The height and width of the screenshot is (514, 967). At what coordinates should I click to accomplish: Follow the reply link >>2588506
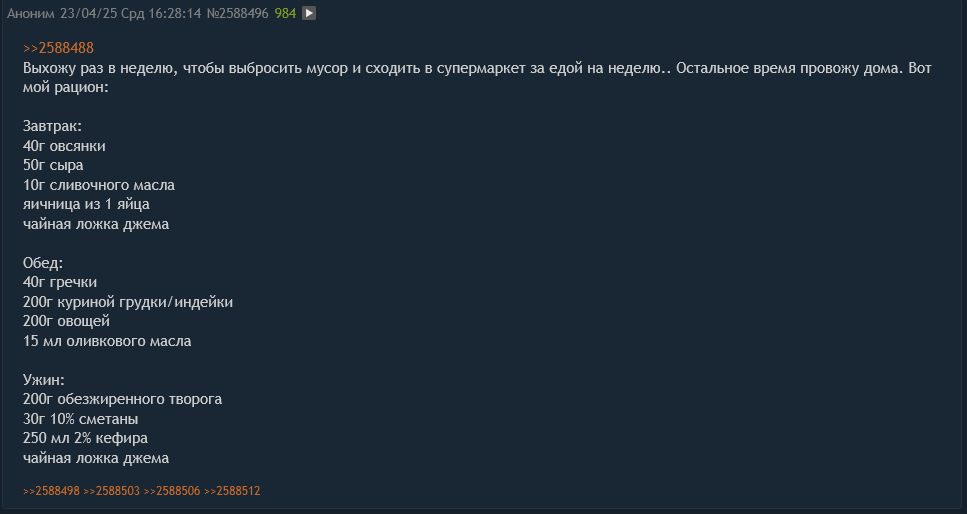click(x=172, y=491)
